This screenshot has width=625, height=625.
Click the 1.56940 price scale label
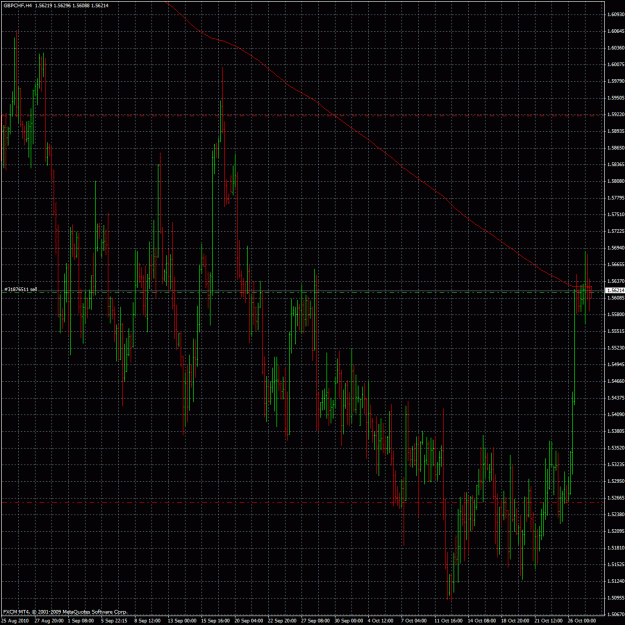[615, 247]
